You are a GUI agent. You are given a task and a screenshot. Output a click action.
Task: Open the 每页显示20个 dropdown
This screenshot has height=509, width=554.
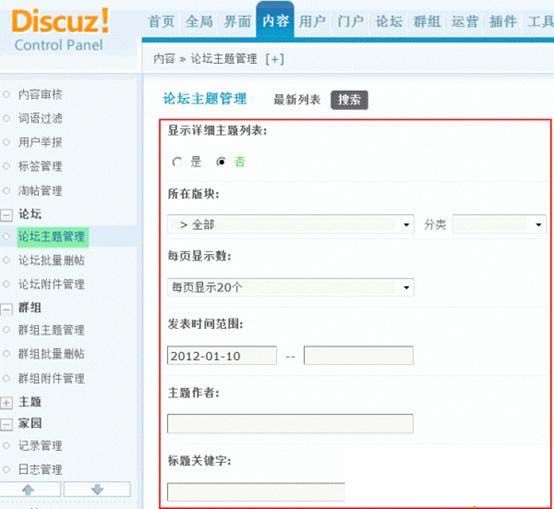pos(291,287)
